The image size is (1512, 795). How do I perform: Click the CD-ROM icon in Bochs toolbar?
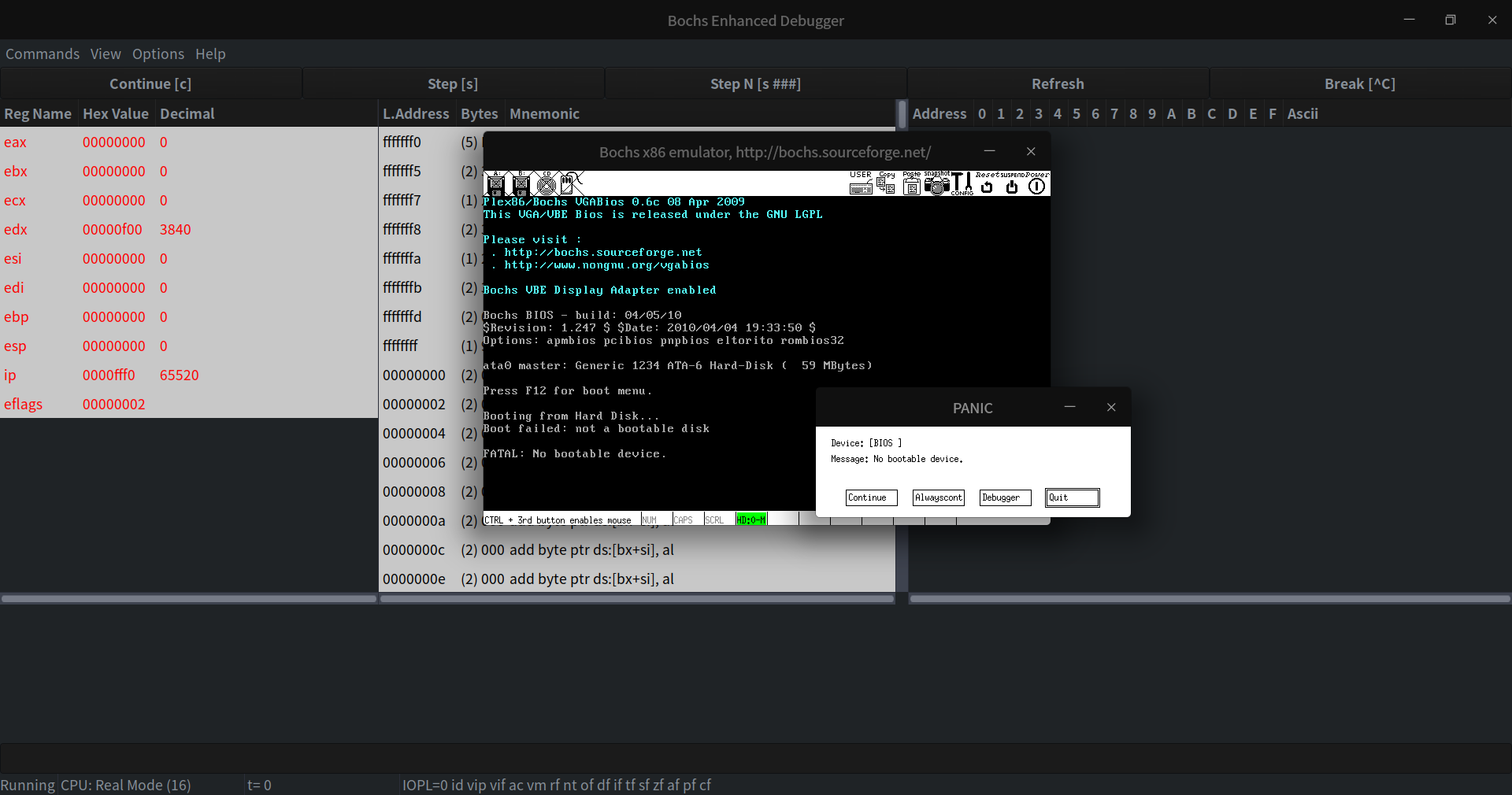pos(547,184)
